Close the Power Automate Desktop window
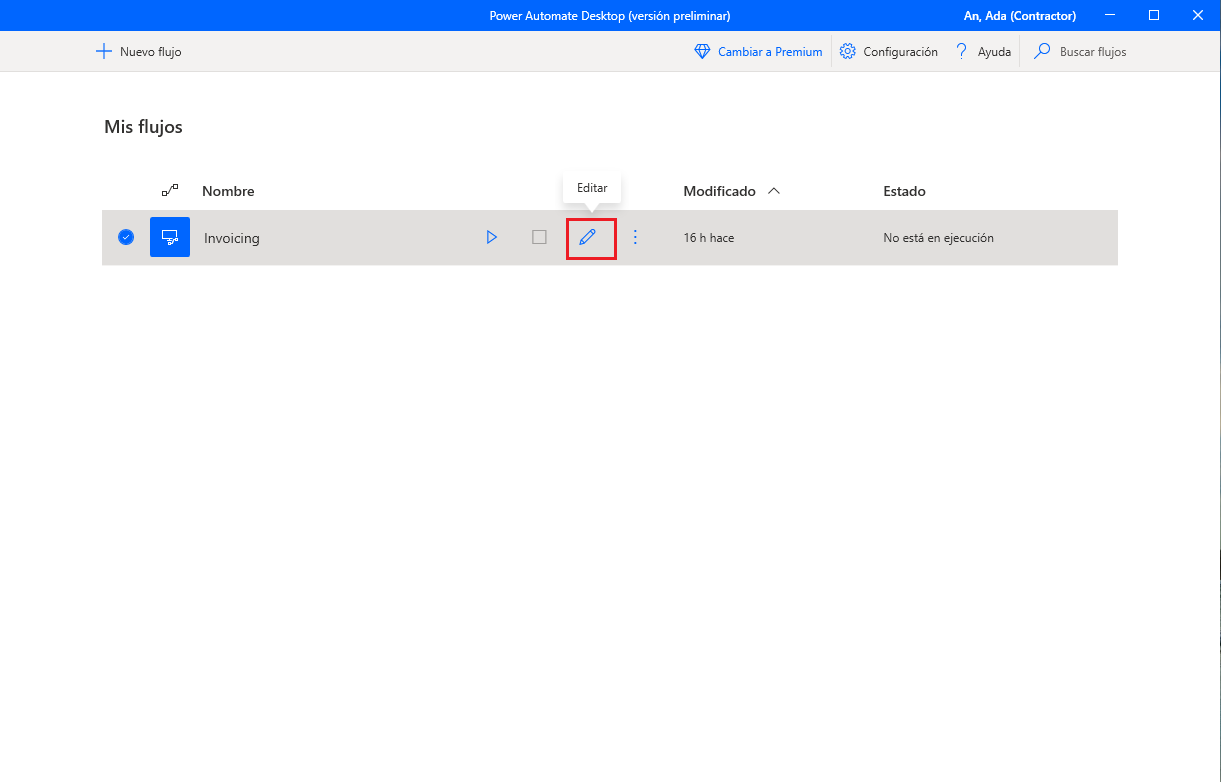Viewport: 1221px width, 782px height. (x=1198, y=15)
